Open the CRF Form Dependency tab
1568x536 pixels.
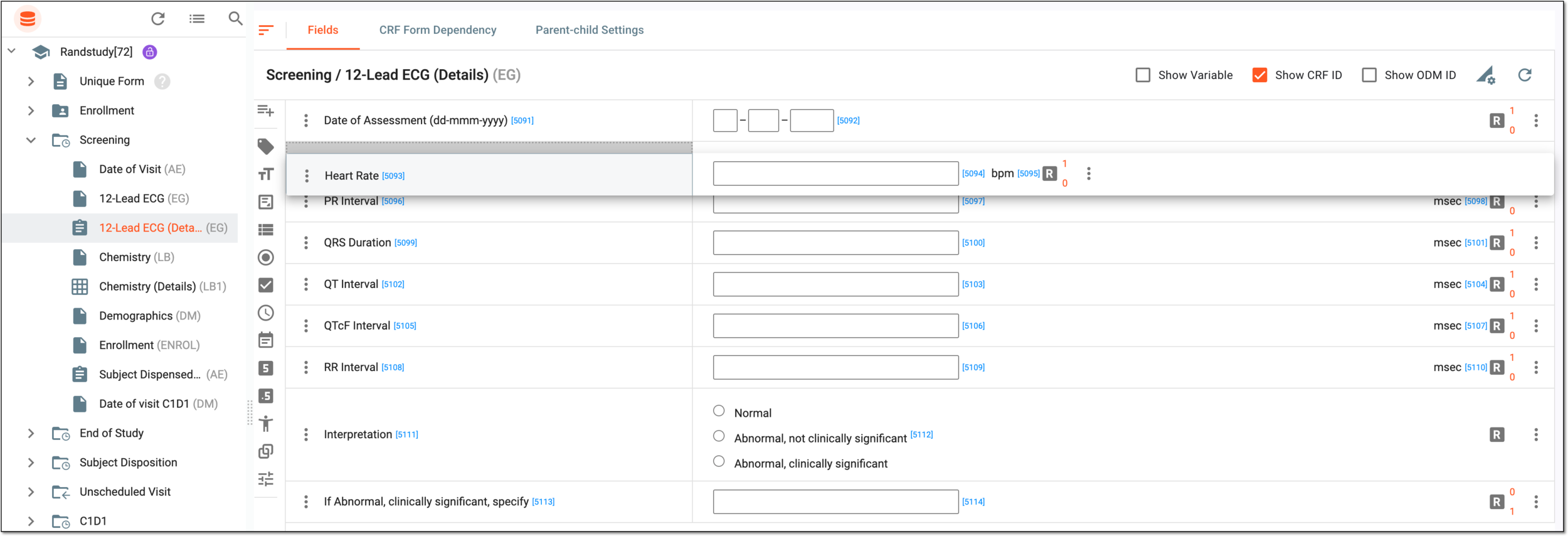point(438,30)
